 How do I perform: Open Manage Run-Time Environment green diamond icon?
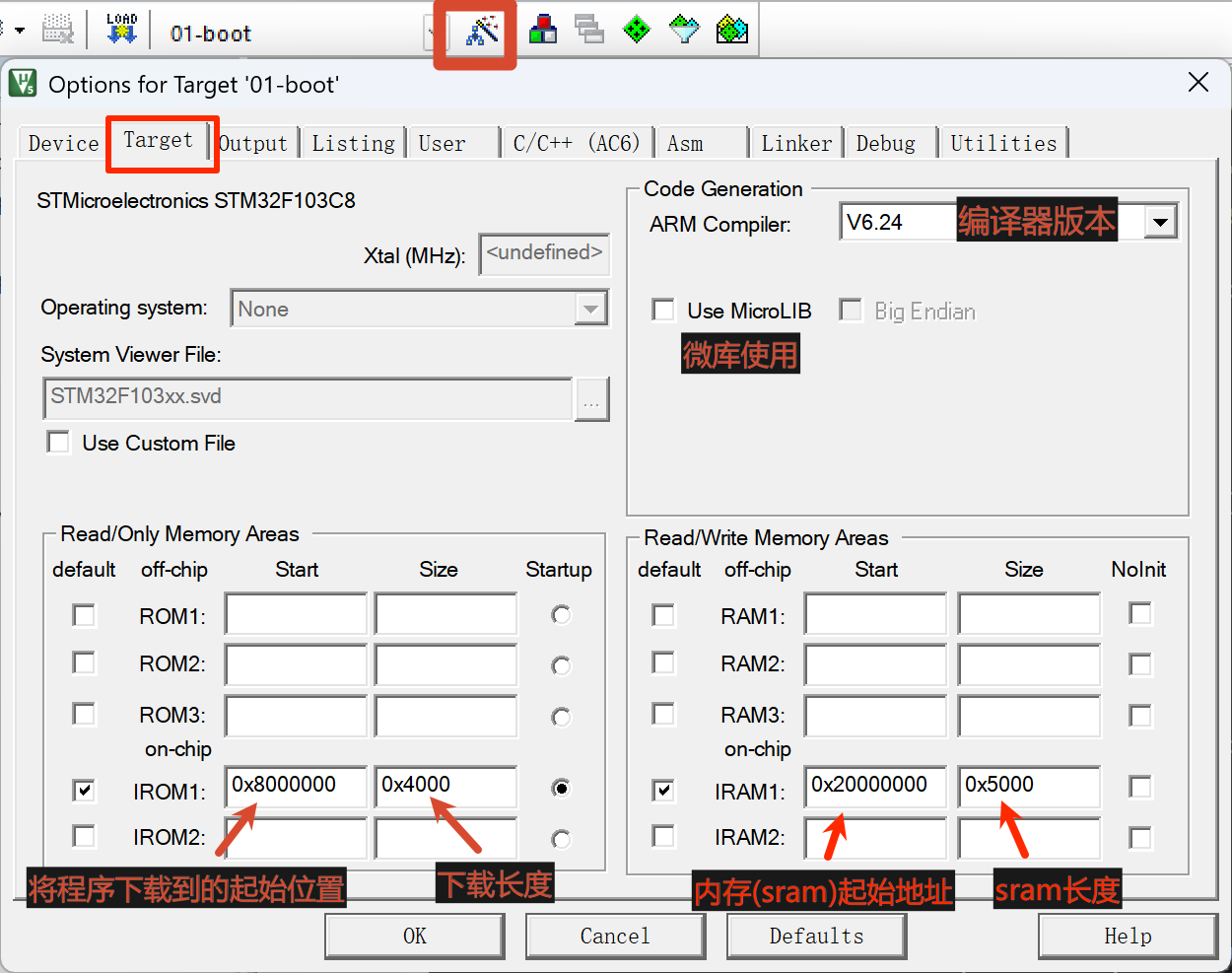tap(637, 30)
